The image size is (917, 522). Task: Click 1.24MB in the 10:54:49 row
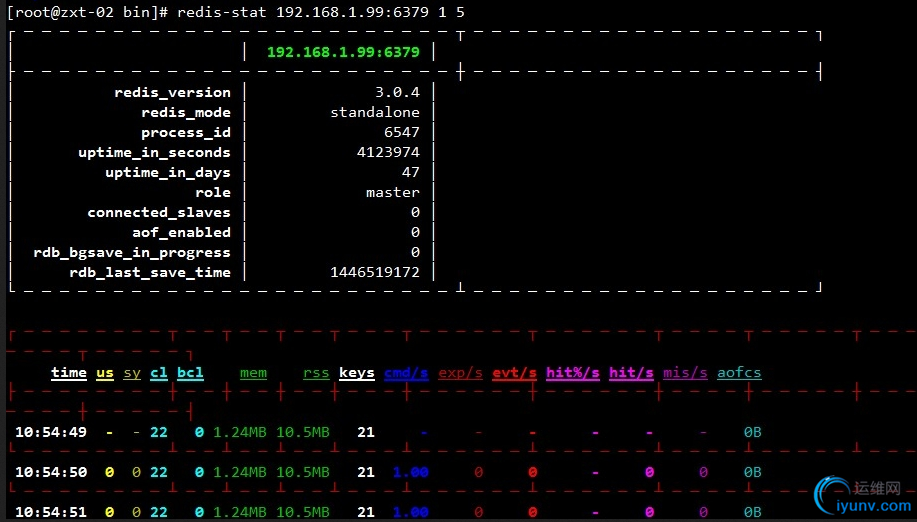pos(240,433)
